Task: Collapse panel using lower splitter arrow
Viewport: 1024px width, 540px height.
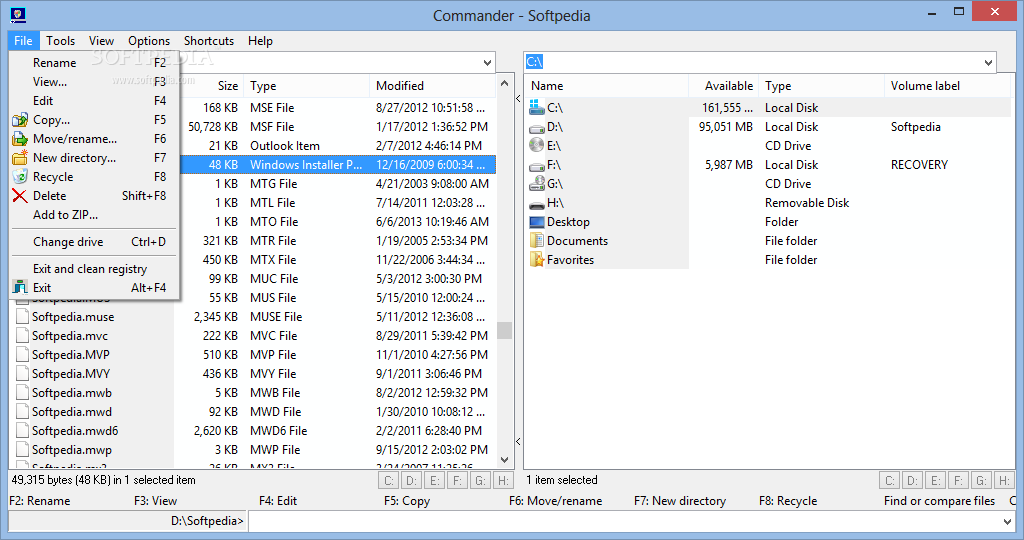Action: (x=519, y=441)
